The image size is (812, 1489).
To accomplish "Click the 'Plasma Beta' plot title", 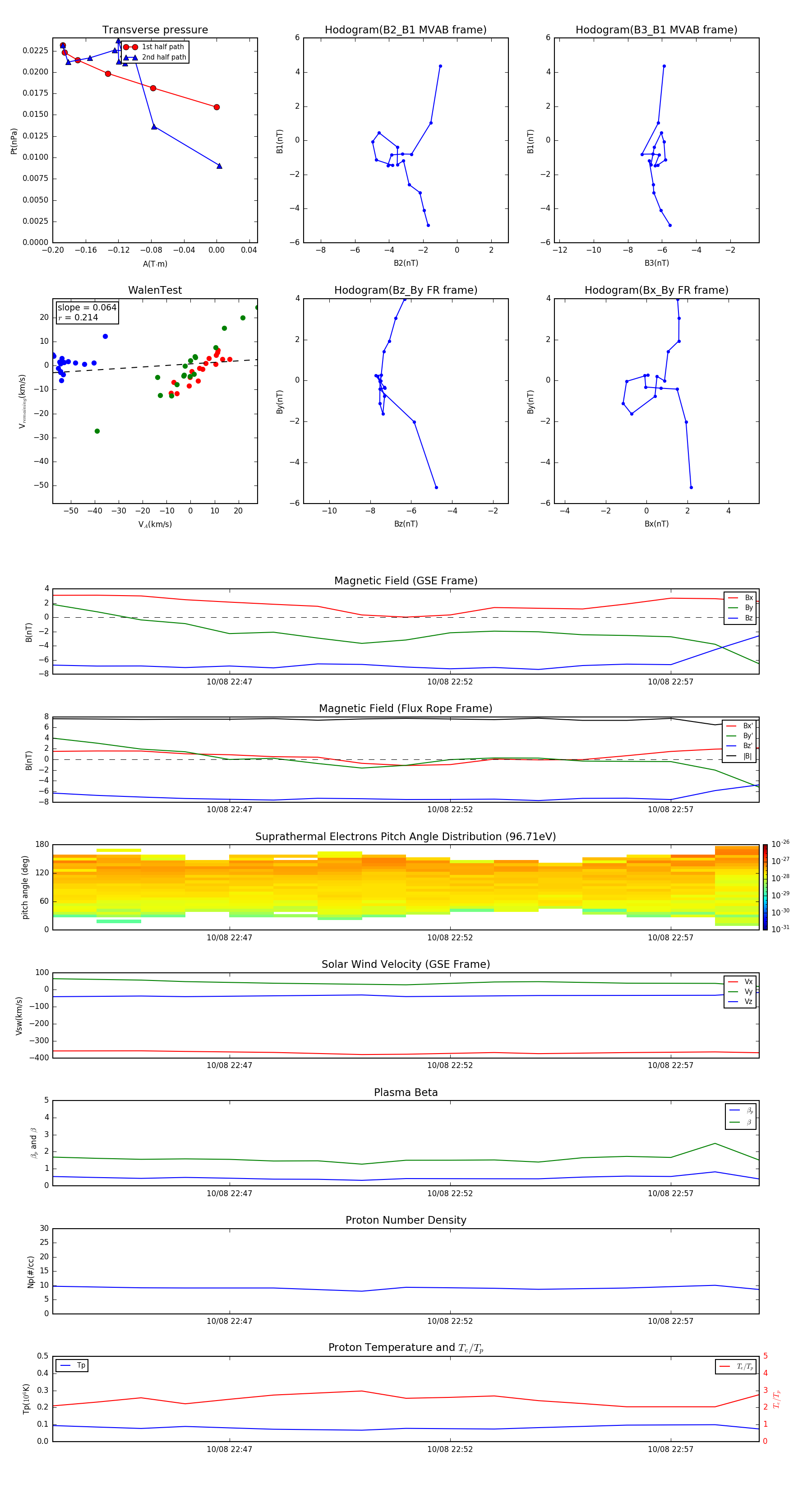I will pos(406,1093).
